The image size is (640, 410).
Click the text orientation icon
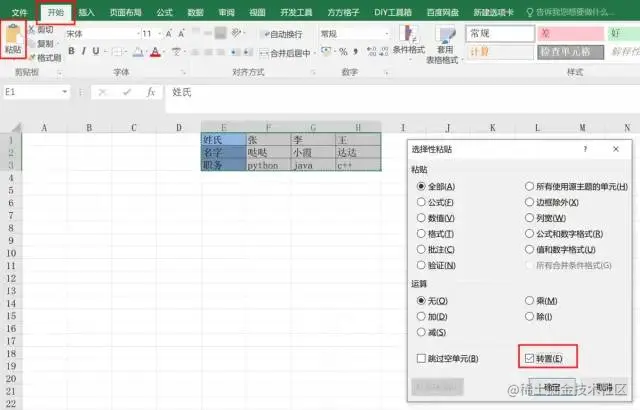point(236,33)
